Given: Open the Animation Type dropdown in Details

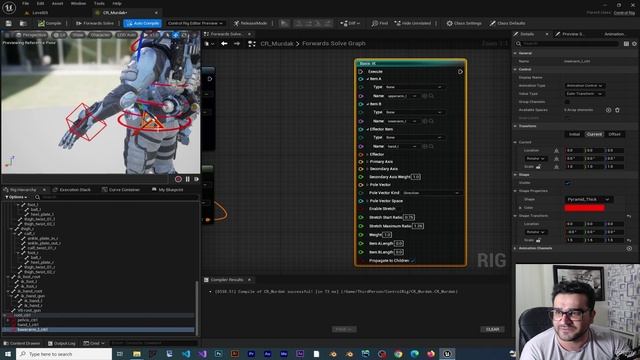Looking at the screenshot, I should [x=584, y=86].
